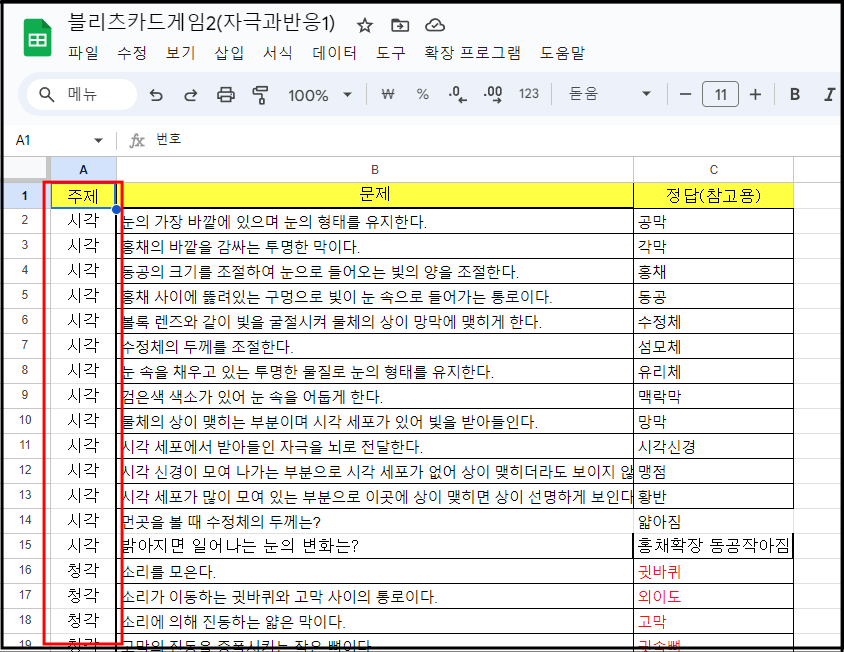
Task: Check the cloud save status icon
Action: (x=435, y=25)
